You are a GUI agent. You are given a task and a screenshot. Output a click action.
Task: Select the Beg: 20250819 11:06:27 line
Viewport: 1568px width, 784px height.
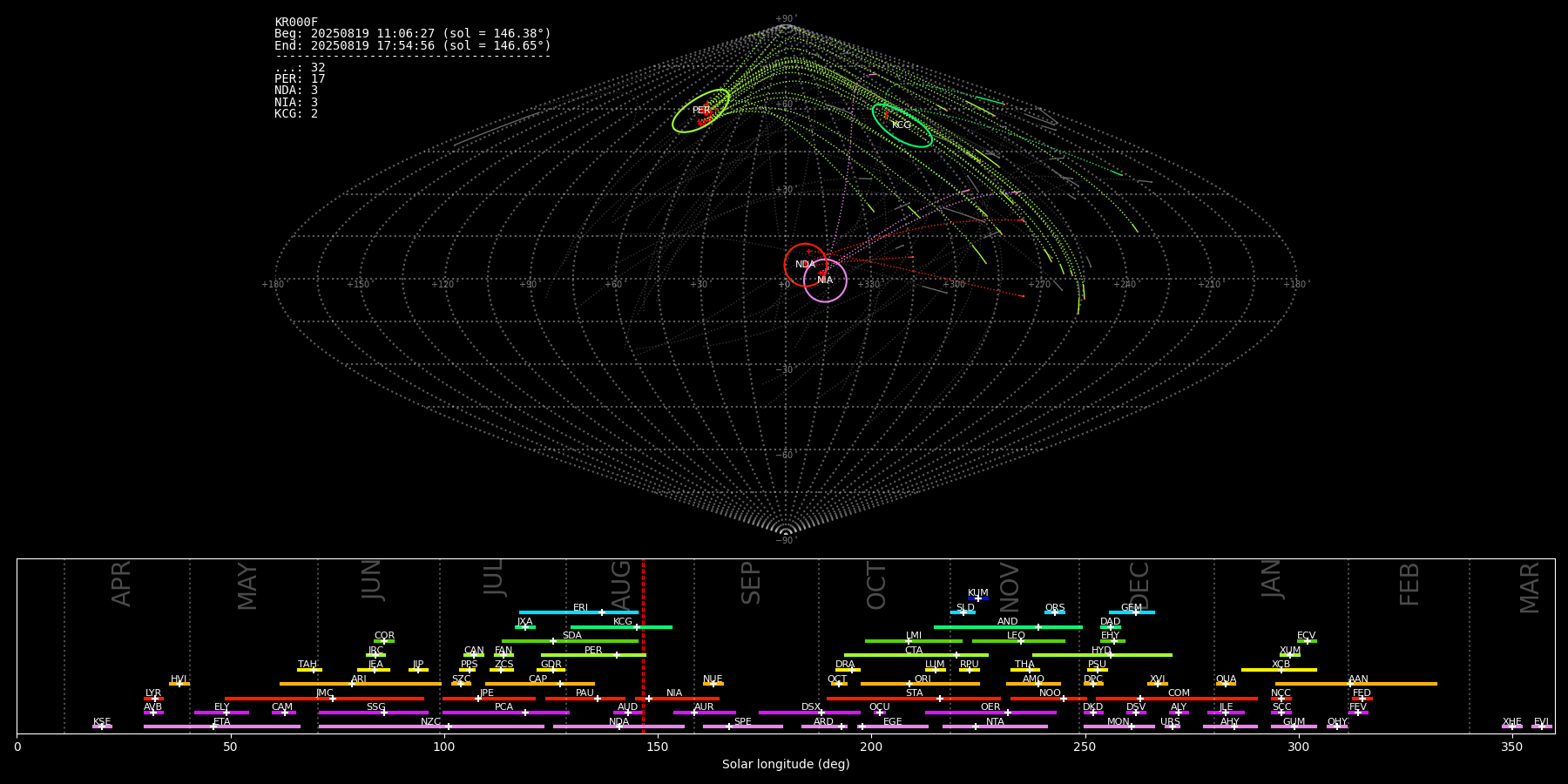pyautogui.click(x=413, y=34)
